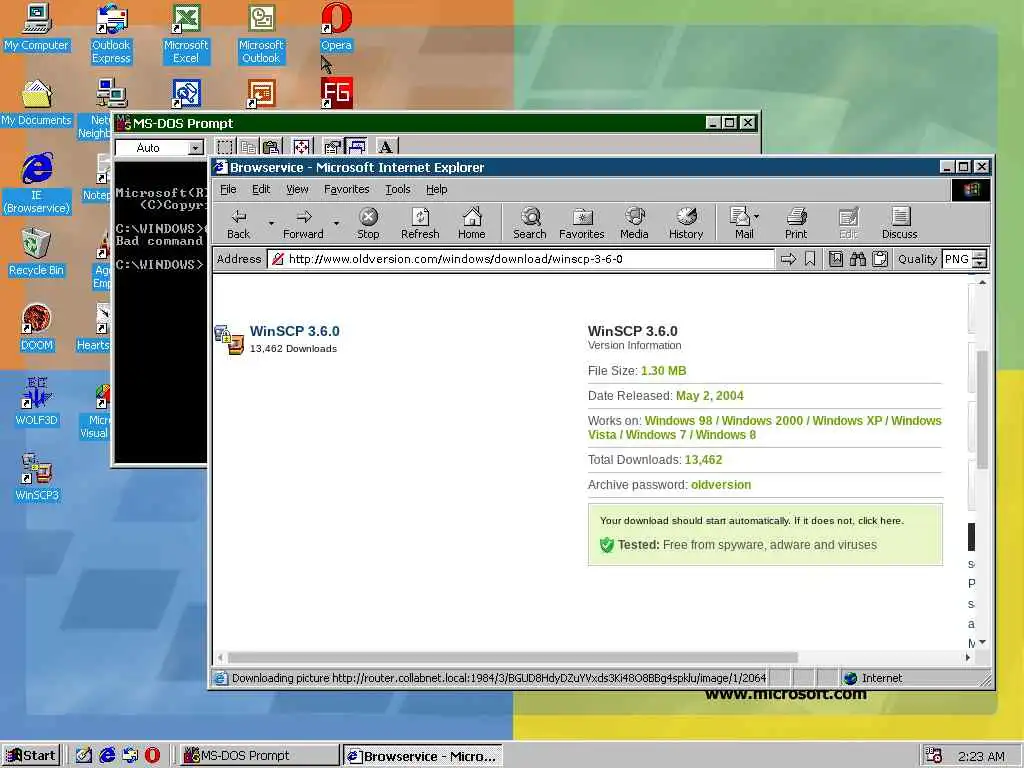Screen dimensions: 1024x768
Task: Expand the Mail button dropdown arrow
Action: point(757,216)
